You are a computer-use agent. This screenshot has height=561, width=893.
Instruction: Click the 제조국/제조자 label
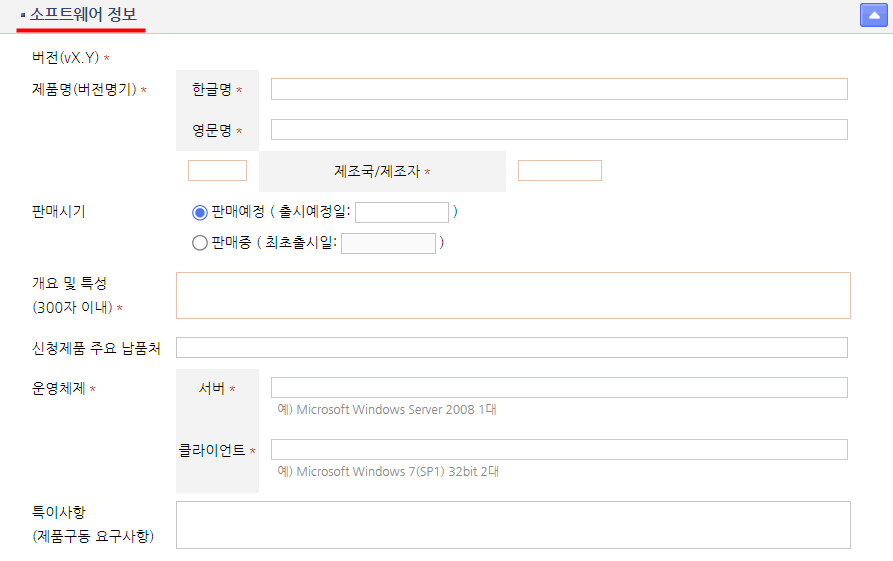tap(377, 171)
